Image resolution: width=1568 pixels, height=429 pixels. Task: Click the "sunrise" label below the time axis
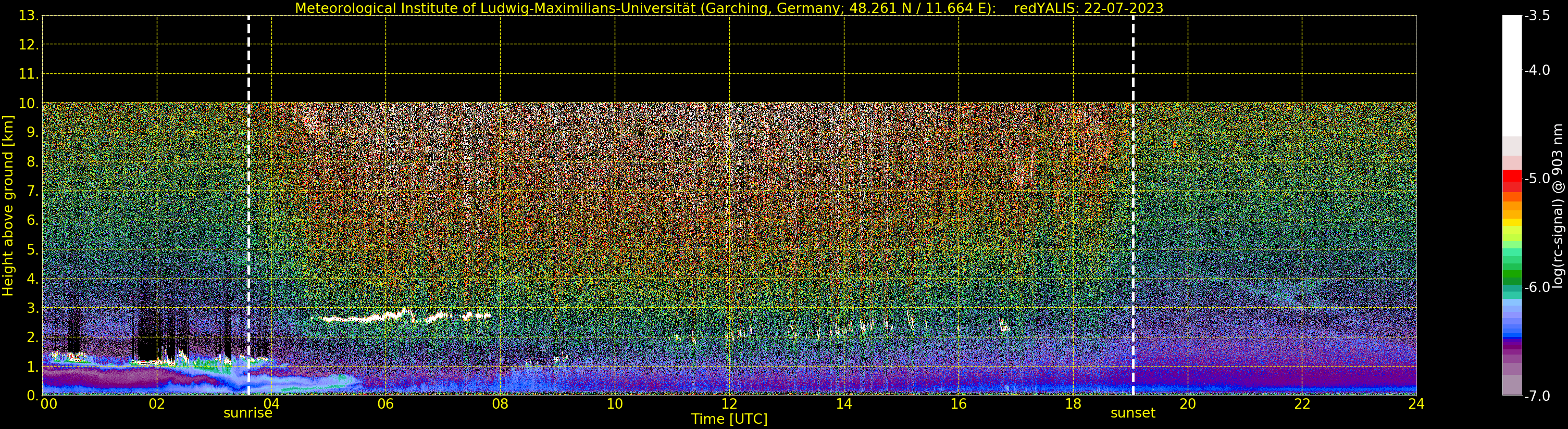pyautogui.click(x=248, y=413)
